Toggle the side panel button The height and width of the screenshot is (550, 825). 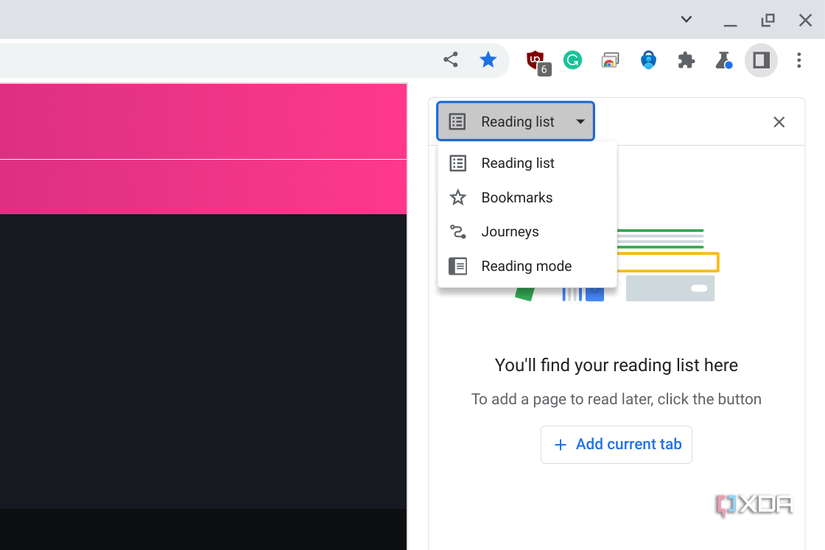coord(761,60)
